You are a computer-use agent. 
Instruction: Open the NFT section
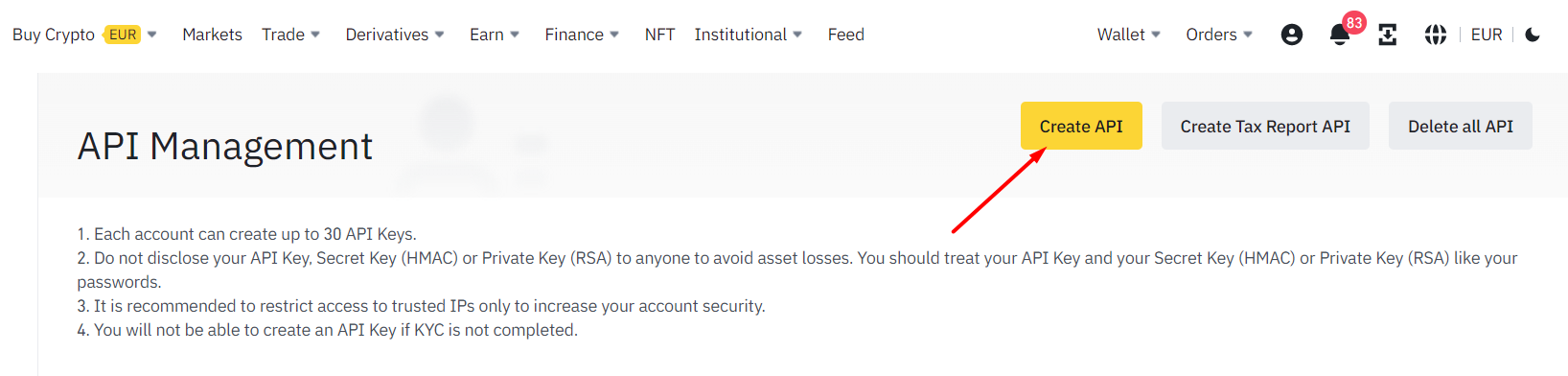659,35
